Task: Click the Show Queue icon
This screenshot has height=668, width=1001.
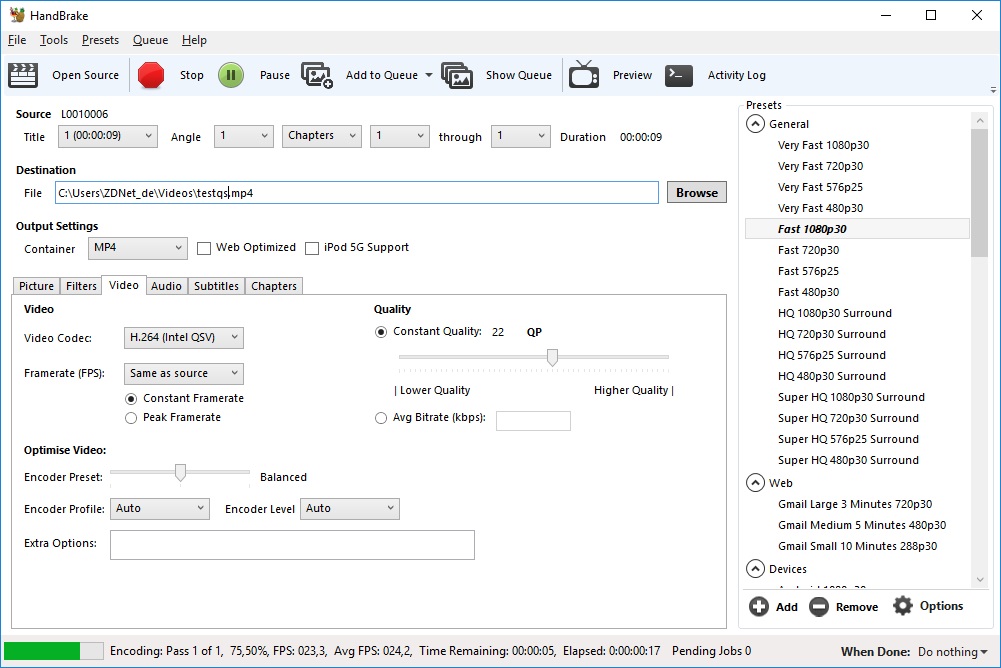Action: point(457,75)
